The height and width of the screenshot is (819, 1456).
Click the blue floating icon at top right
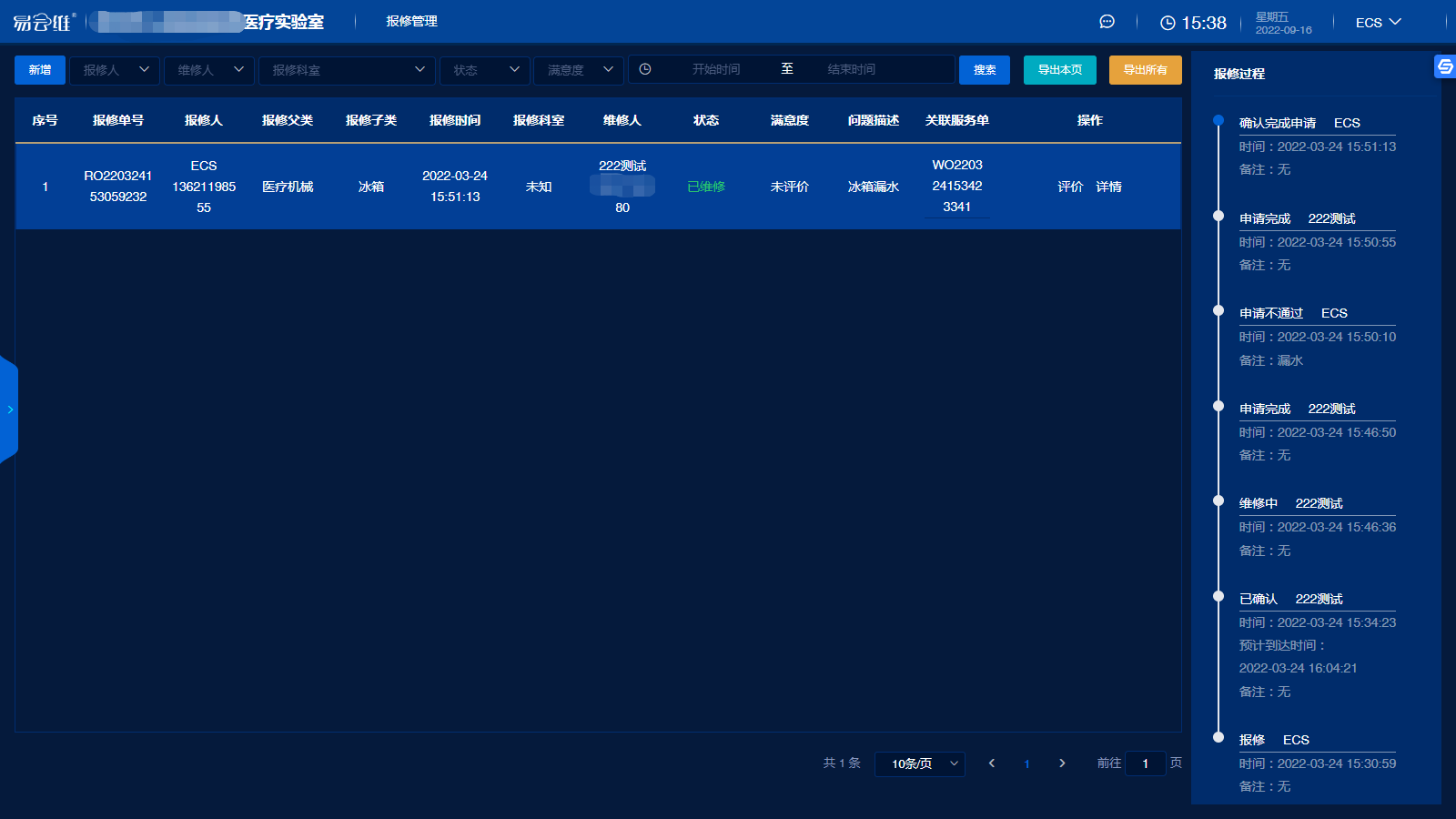(1444, 66)
